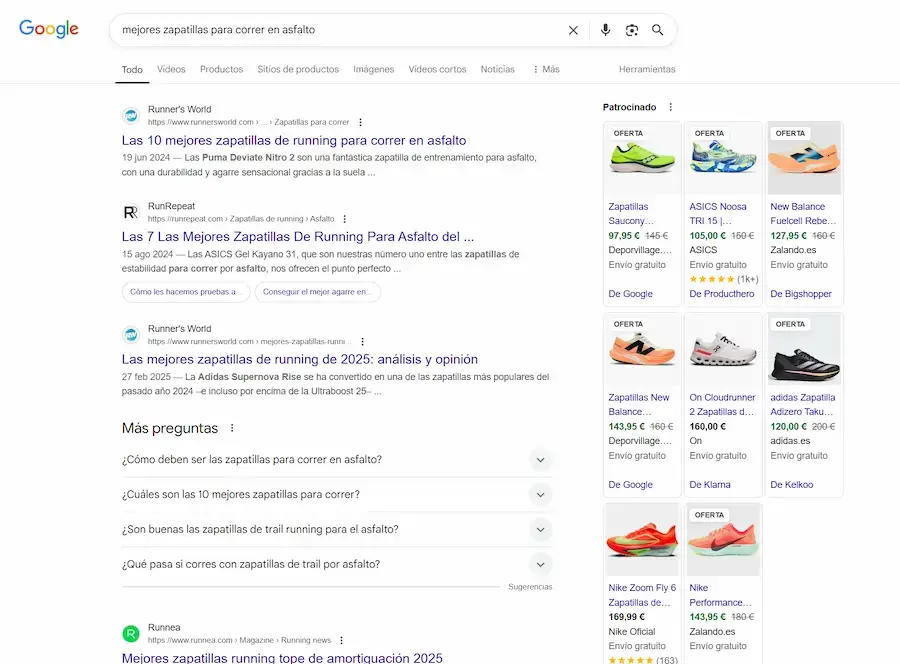Click the New Balance Fuelcell Rebel shoe image
This screenshot has height=664, width=900.
pyautogui.click(x=804, y=158)
